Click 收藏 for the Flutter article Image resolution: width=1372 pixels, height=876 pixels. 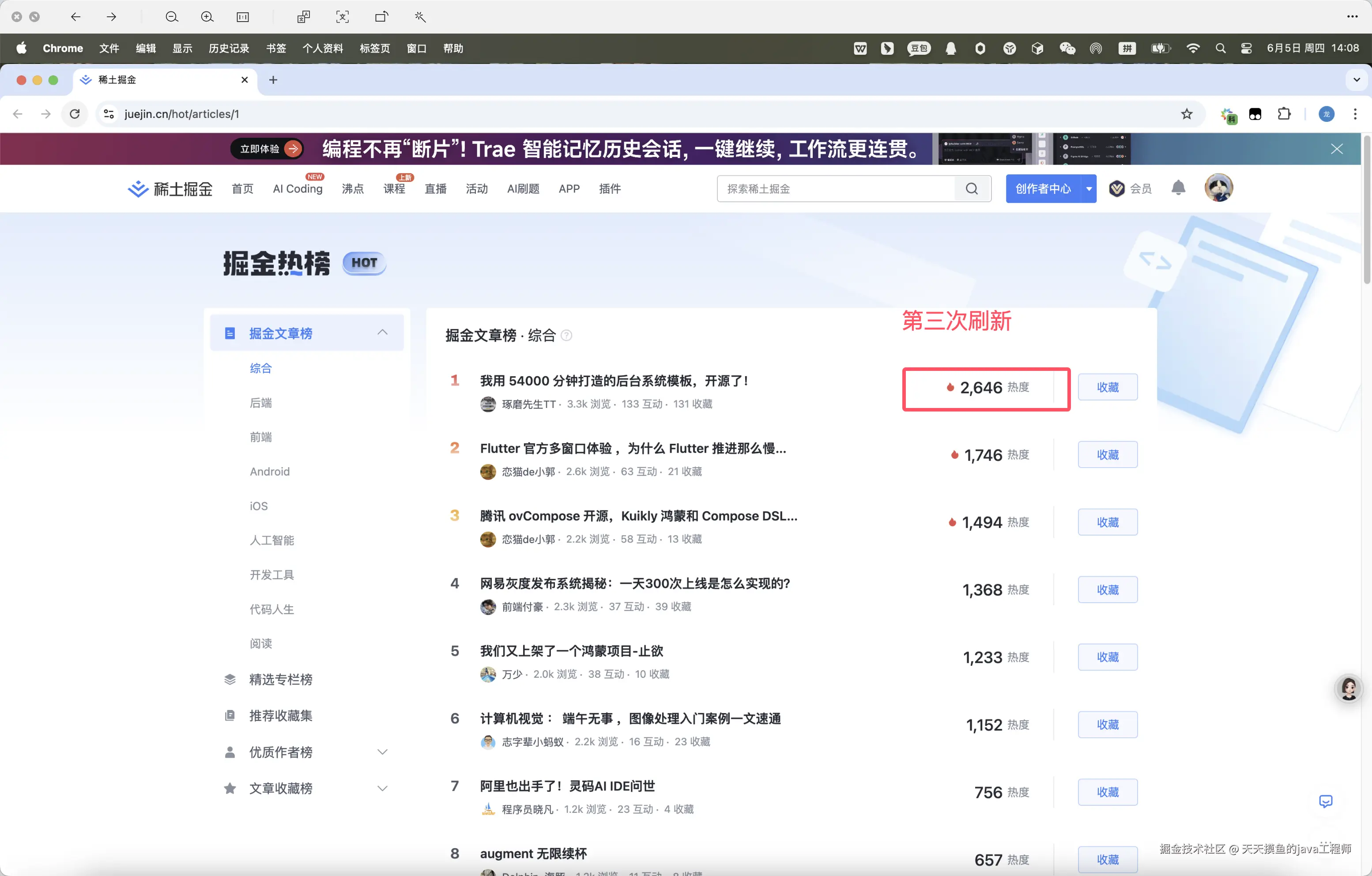tap(1107, 455)
